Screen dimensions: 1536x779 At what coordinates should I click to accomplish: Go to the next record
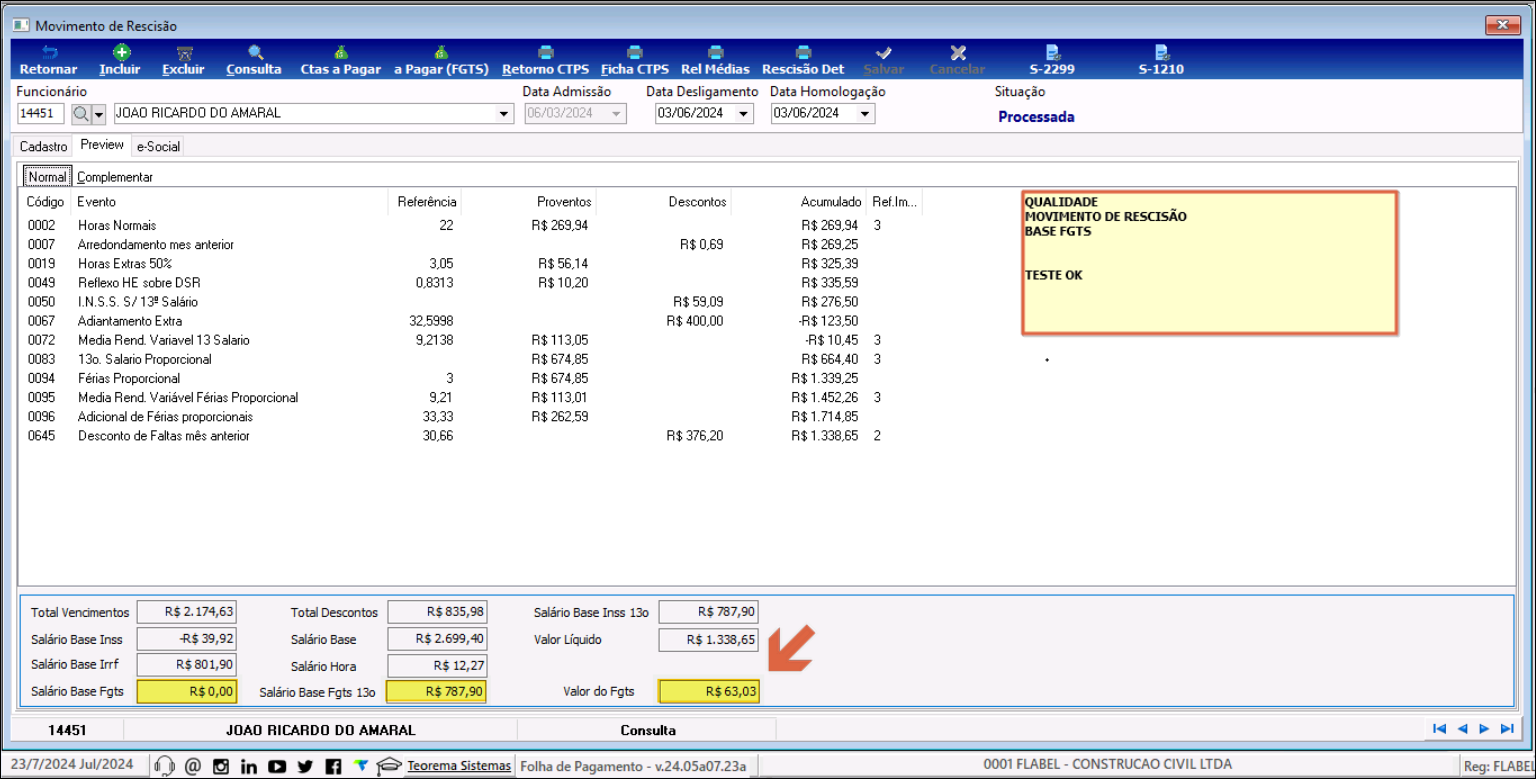(1484, 729)
